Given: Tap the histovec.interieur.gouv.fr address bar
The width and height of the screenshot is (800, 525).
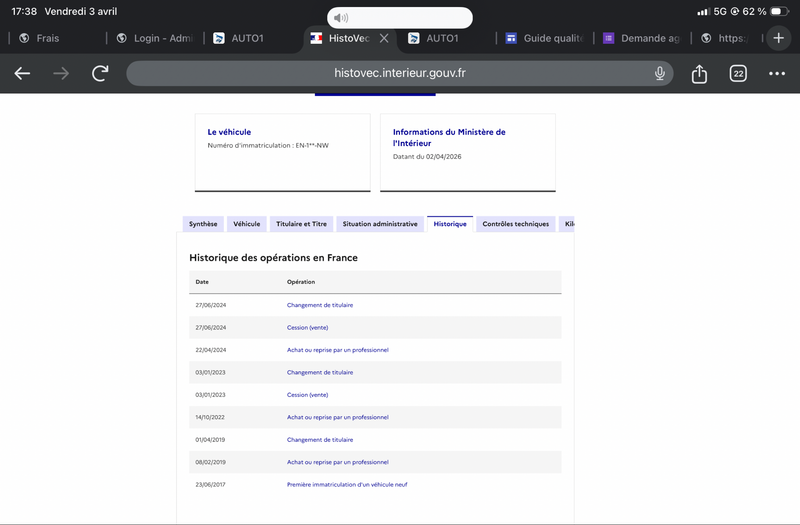Looking at the screenshot, I should pos(400,74).
